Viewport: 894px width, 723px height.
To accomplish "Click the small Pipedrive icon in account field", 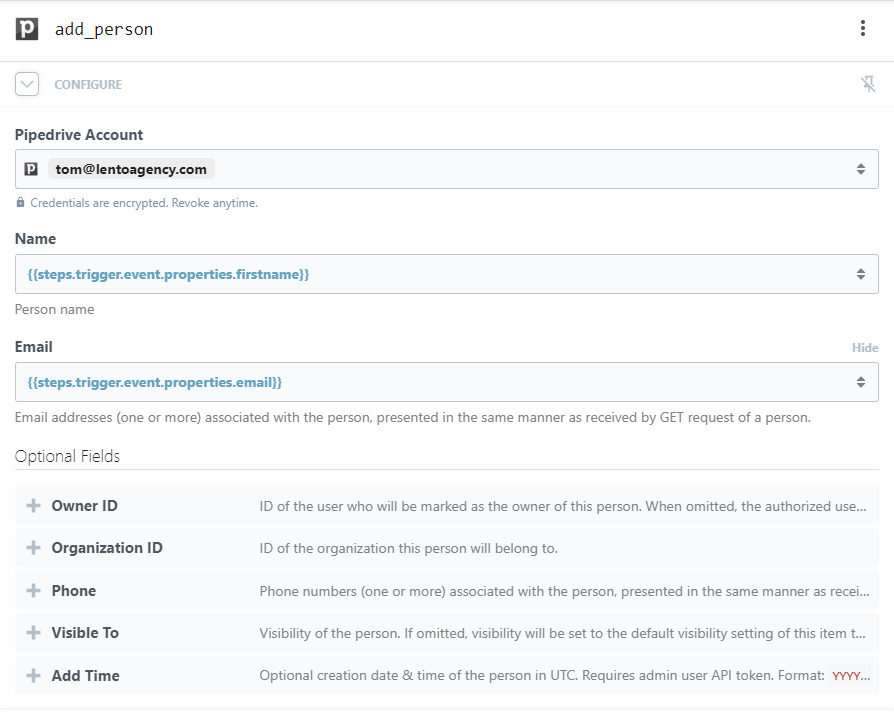I will click(x=31, y=169).
